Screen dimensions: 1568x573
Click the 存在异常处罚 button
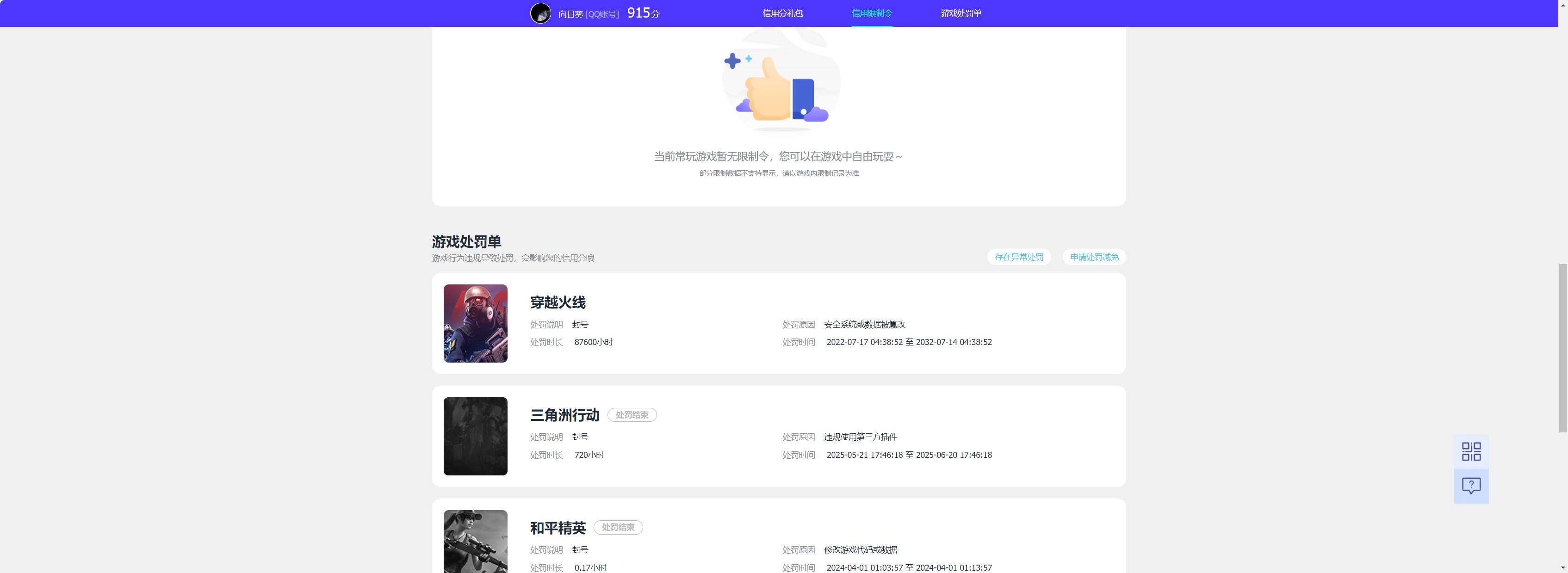1019,257
